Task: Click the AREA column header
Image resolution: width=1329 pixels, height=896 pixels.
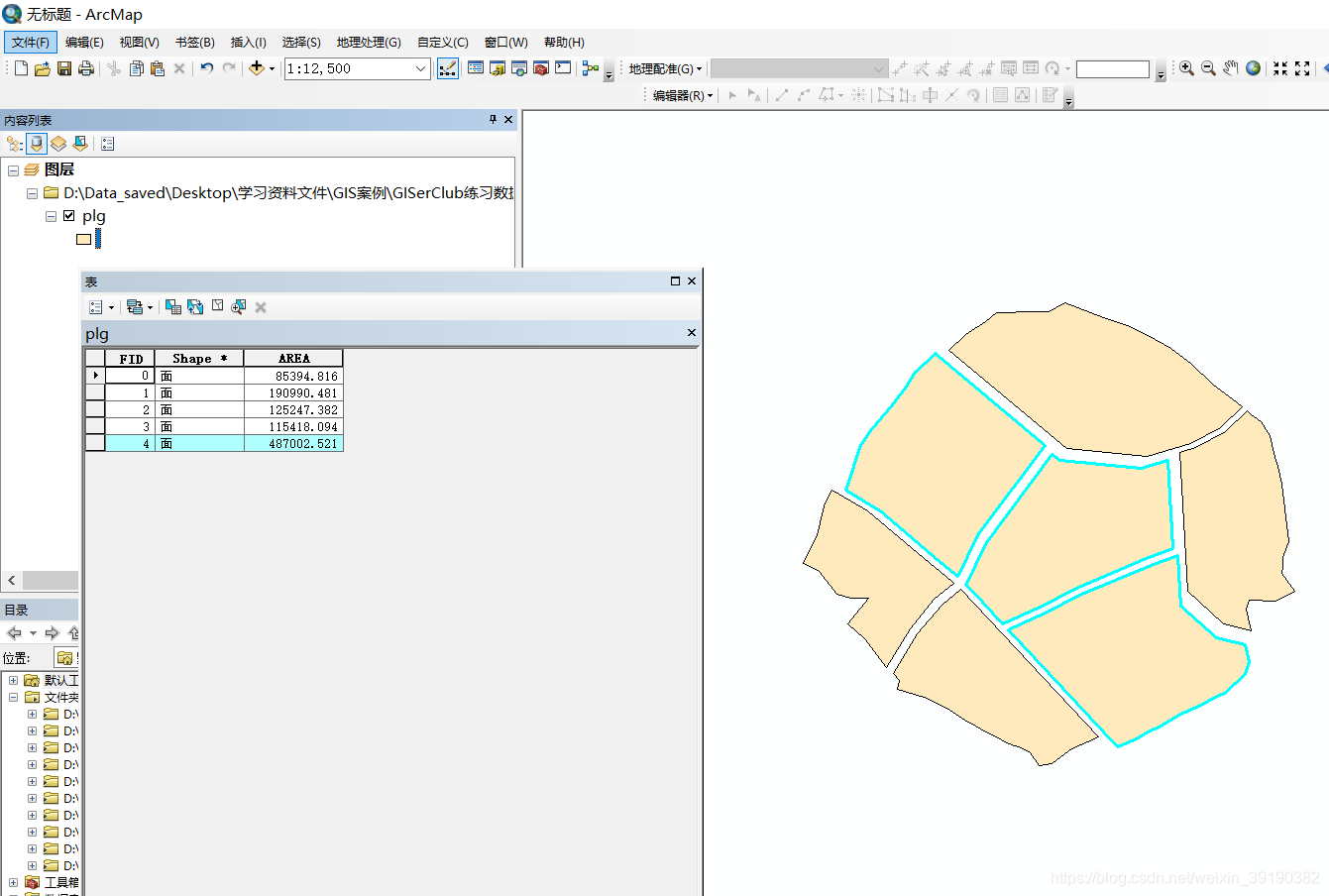Action: tap(293, 359)
